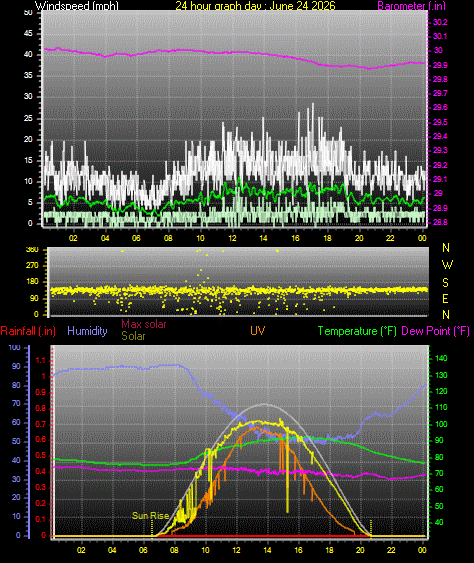The height and width of the screenshot is (563, 474).
Task: Click the 24 hour graph day title
Action: (x=255, y=5)
